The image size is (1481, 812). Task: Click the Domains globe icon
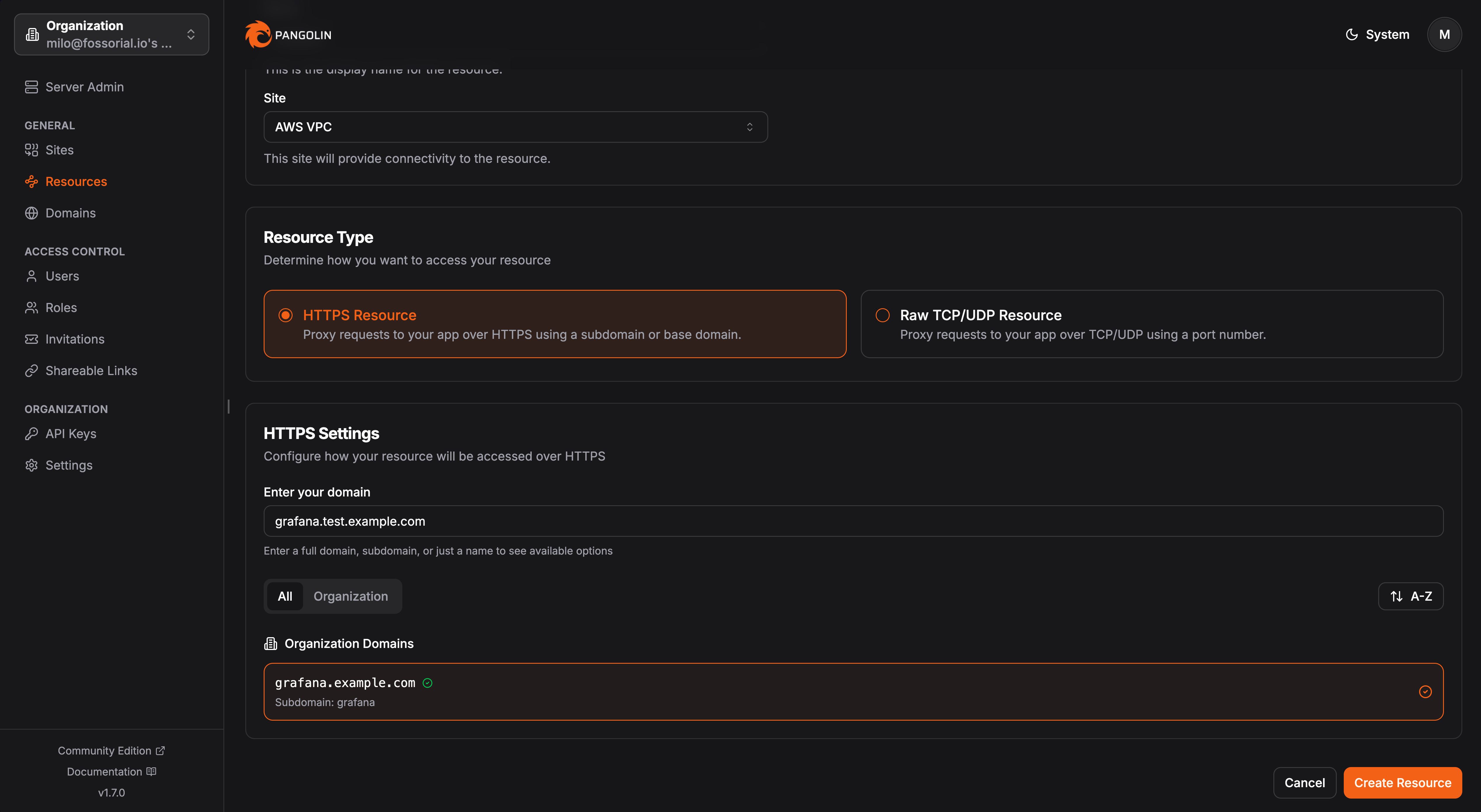point(32,213)
